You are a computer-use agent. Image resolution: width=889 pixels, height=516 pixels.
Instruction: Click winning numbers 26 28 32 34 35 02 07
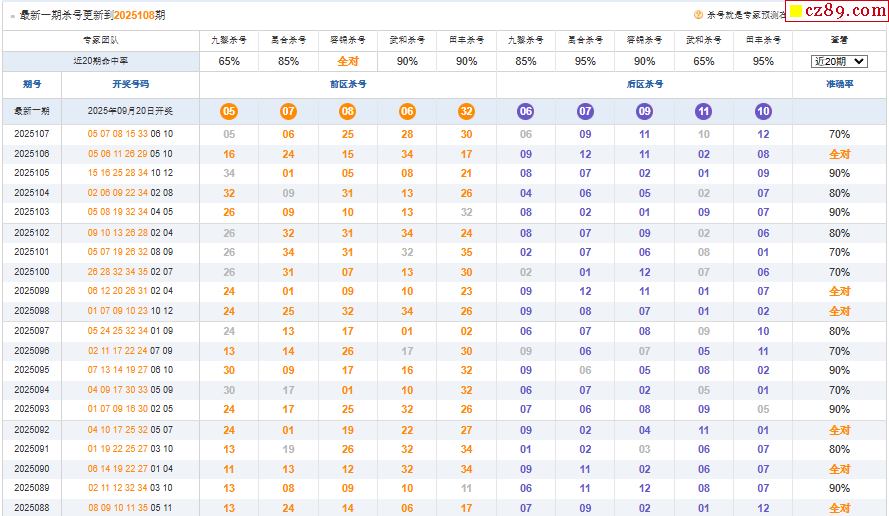point(130,272)
